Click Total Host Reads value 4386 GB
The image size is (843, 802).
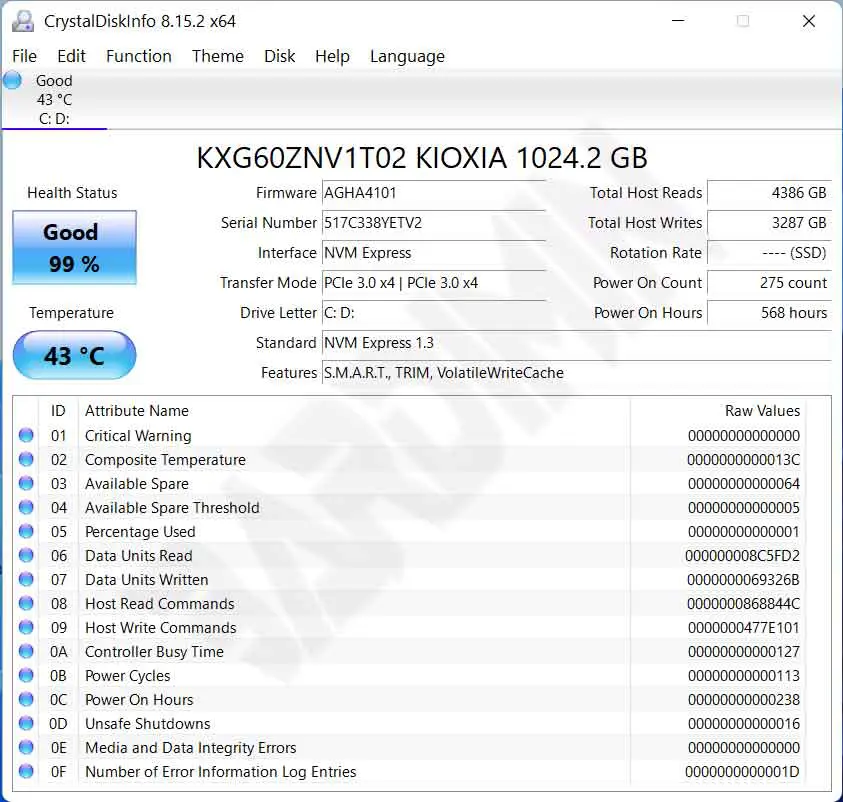(769, 192)
